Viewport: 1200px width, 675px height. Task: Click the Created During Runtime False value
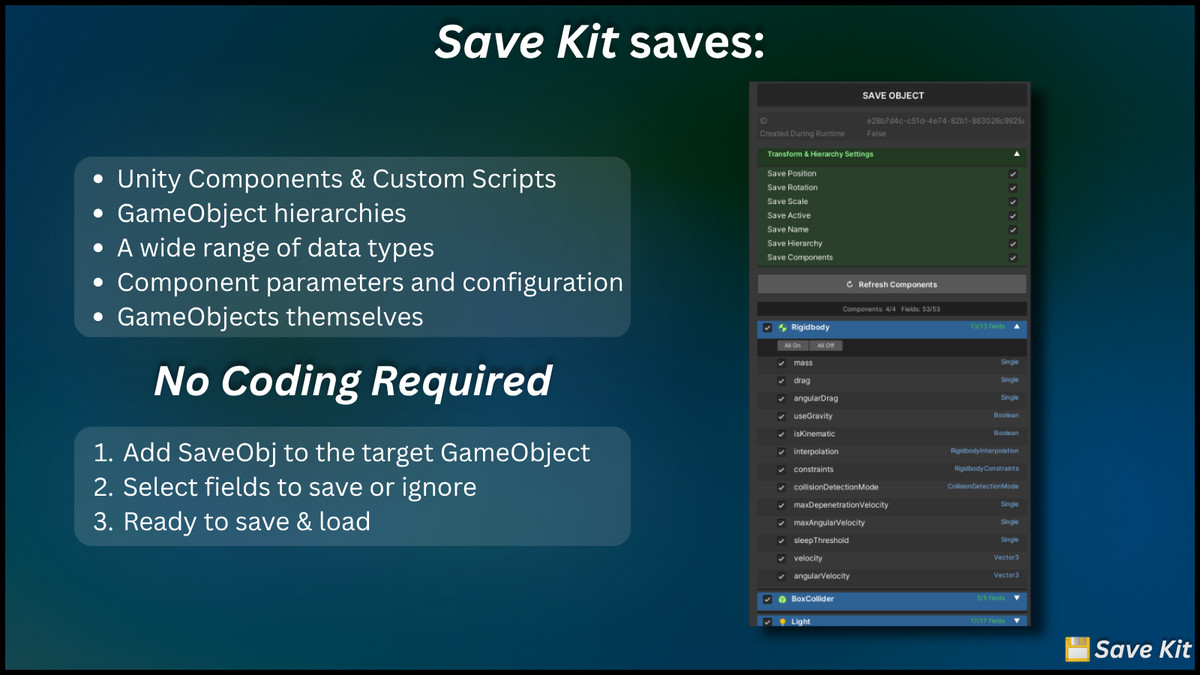click(x=876, y=133)
